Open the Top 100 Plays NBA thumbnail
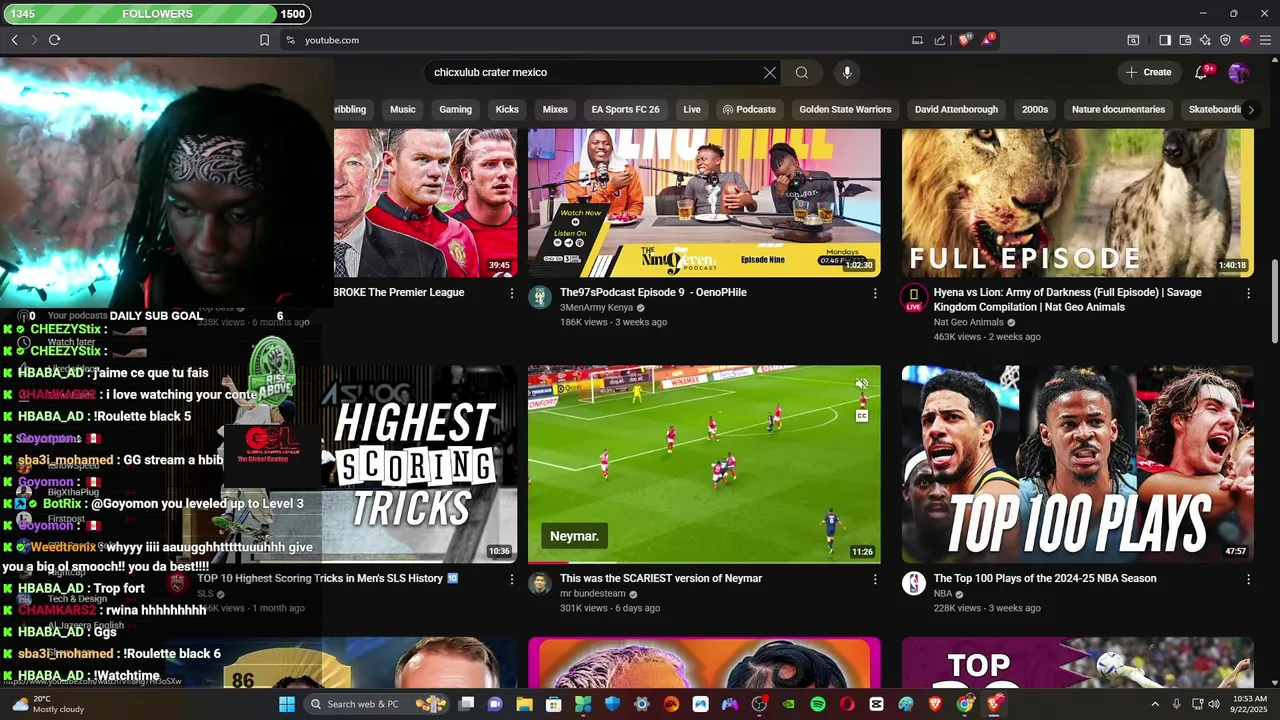This screenshot has width=1280, height=720. pos(1078,464)
